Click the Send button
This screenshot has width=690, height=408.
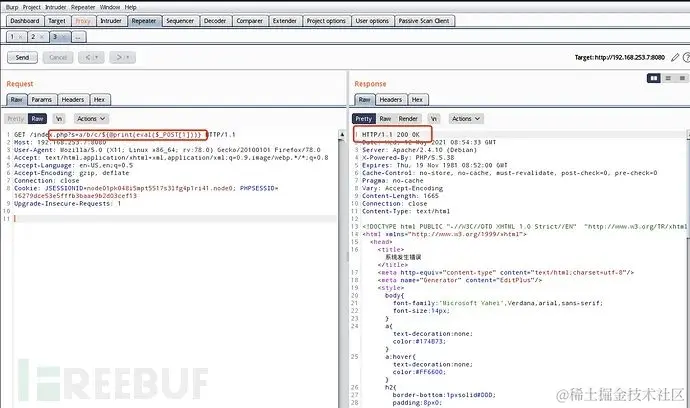point(22,57)
